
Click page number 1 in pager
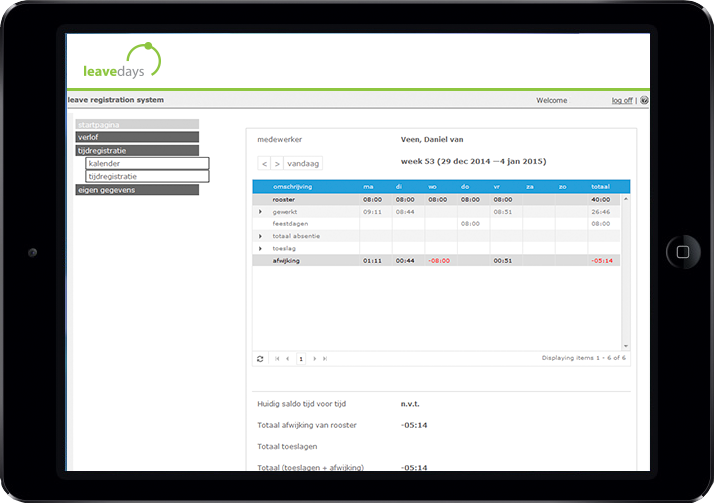point(301,359)
